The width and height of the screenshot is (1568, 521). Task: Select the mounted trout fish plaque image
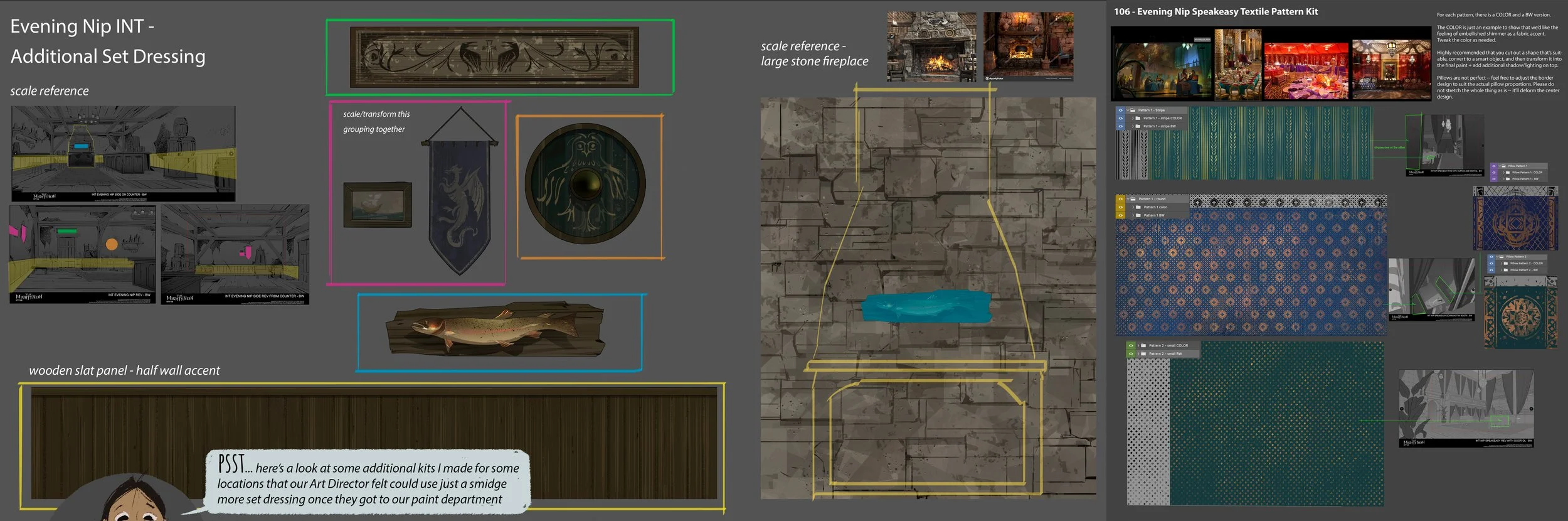coord(495,329)
